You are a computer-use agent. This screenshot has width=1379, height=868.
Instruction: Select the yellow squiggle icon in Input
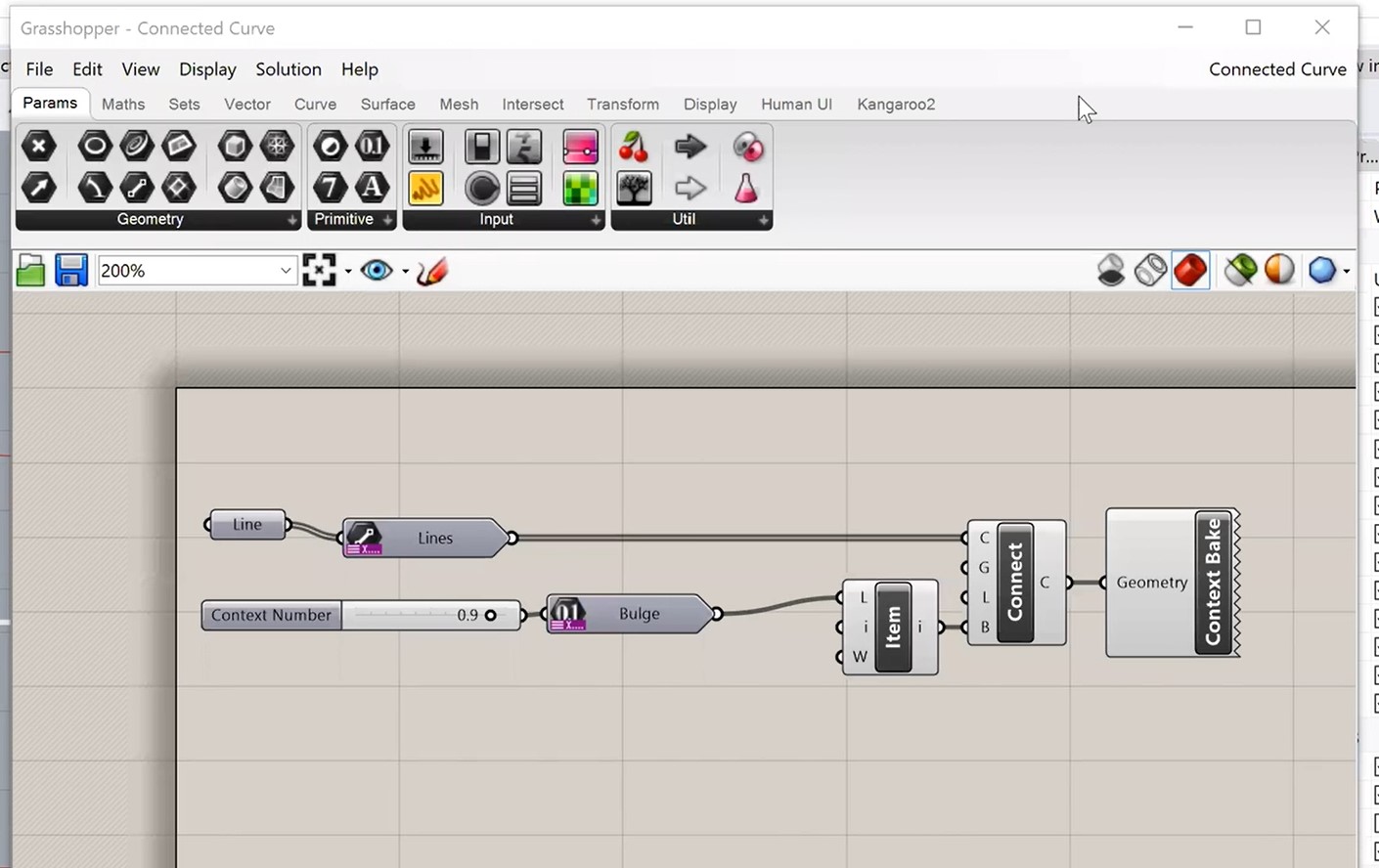tap(425, 188)
